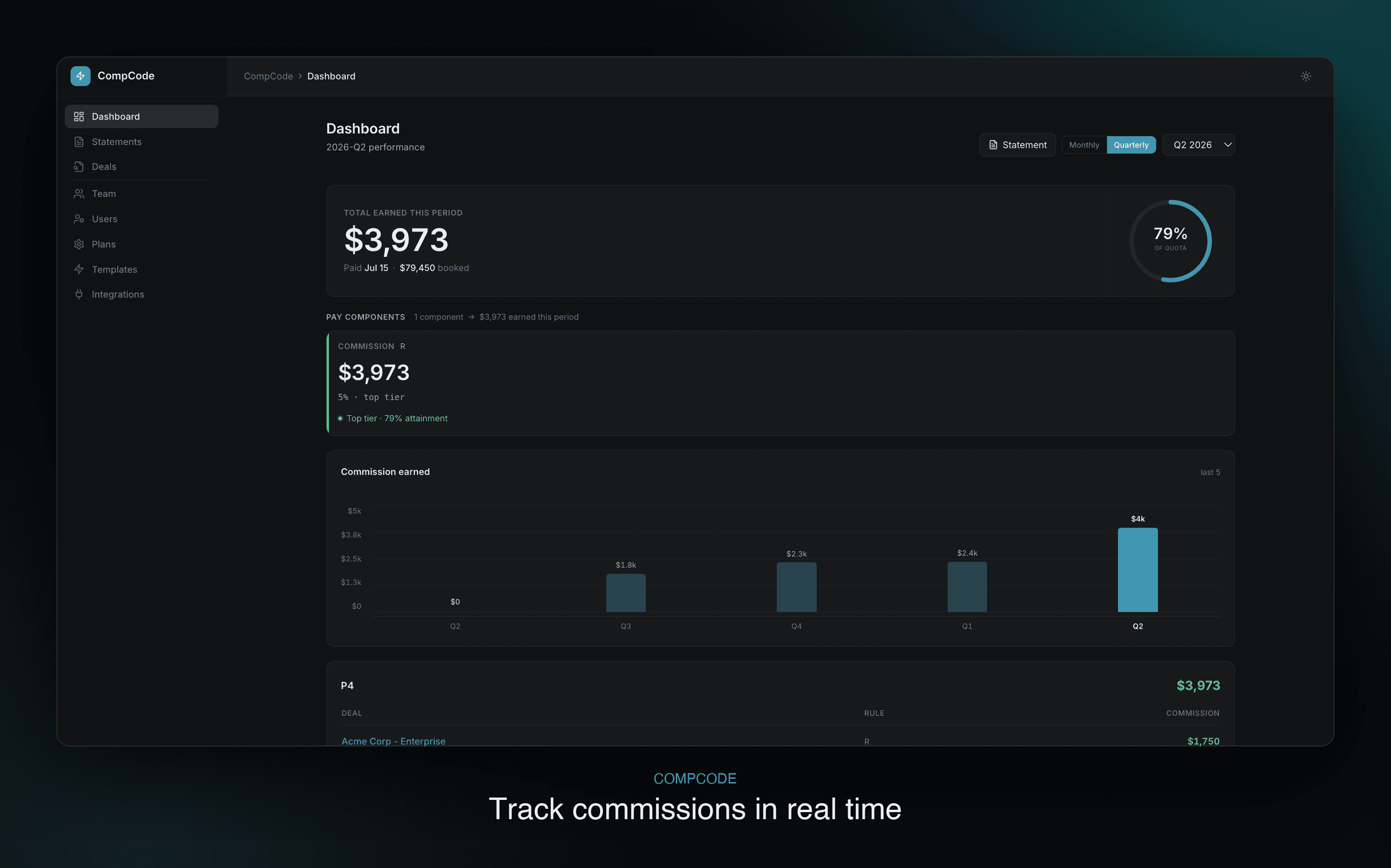Image resolution: width=1391 pixels, height=868 pixels.
Task: Click the CompCode lightning logo icon
Action: click(80, 76)
